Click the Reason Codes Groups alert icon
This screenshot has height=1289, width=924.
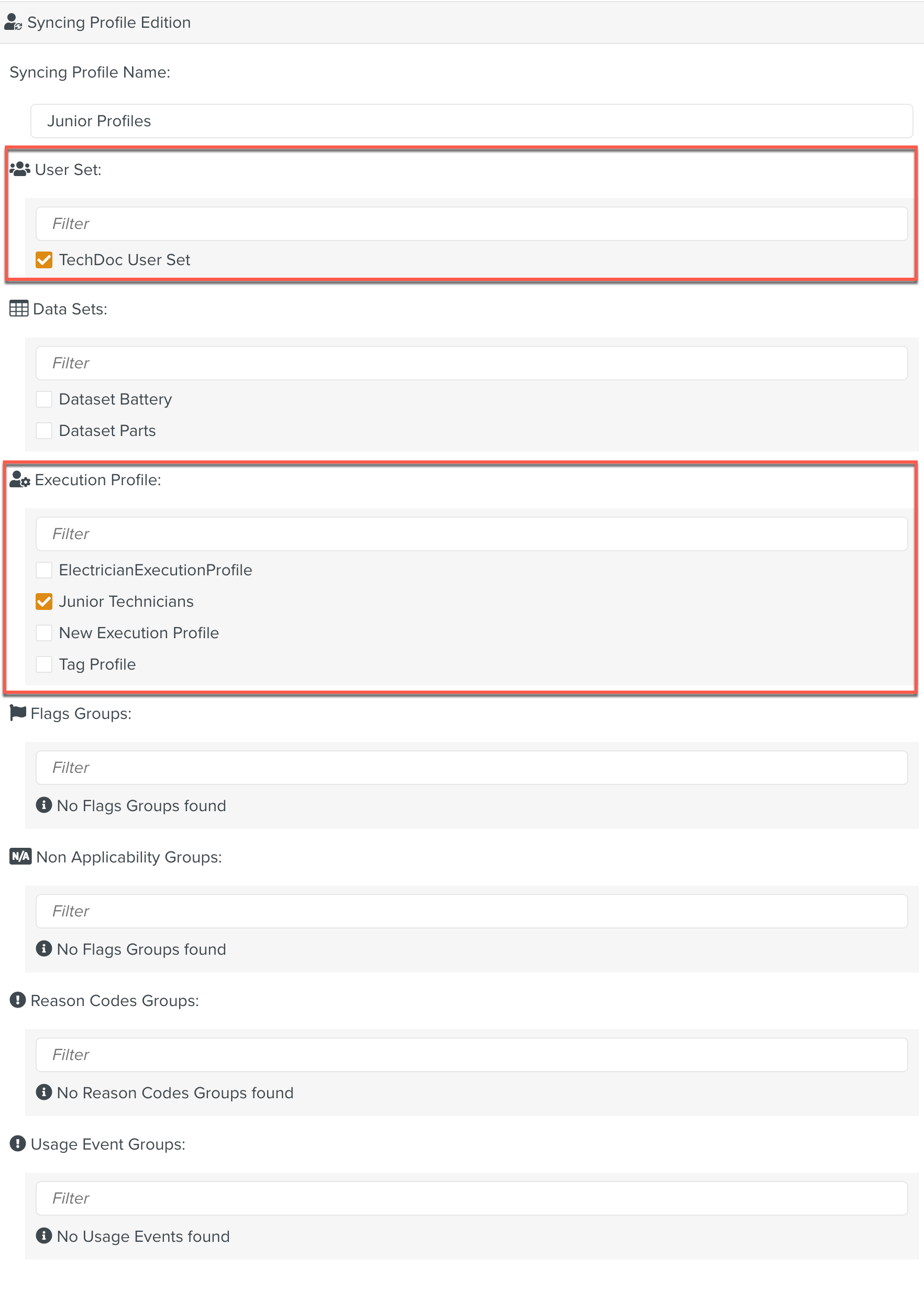18,1000
